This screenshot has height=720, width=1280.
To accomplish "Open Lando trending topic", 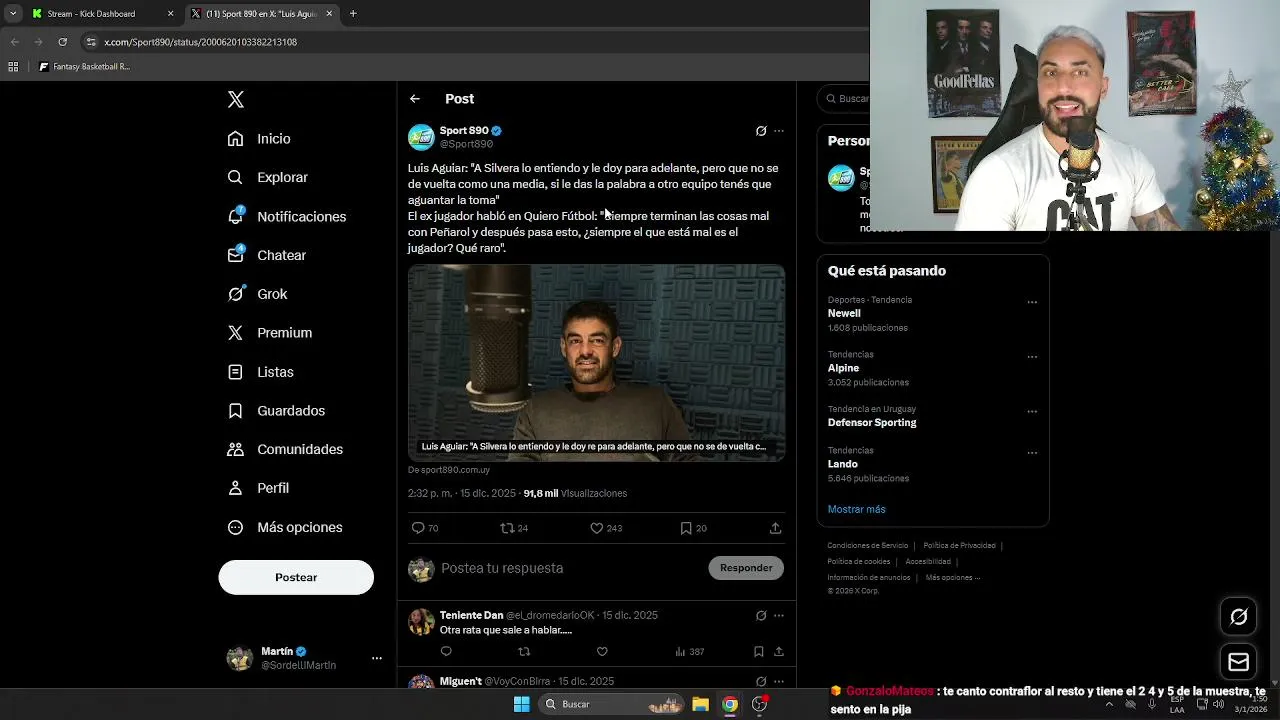I will [x=843, y=464].
